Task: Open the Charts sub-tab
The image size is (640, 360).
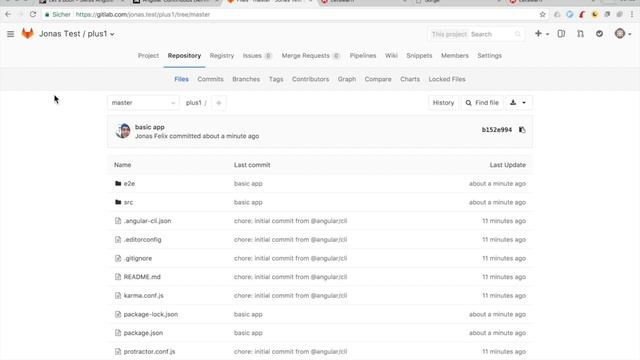Action: click(410, 79)
